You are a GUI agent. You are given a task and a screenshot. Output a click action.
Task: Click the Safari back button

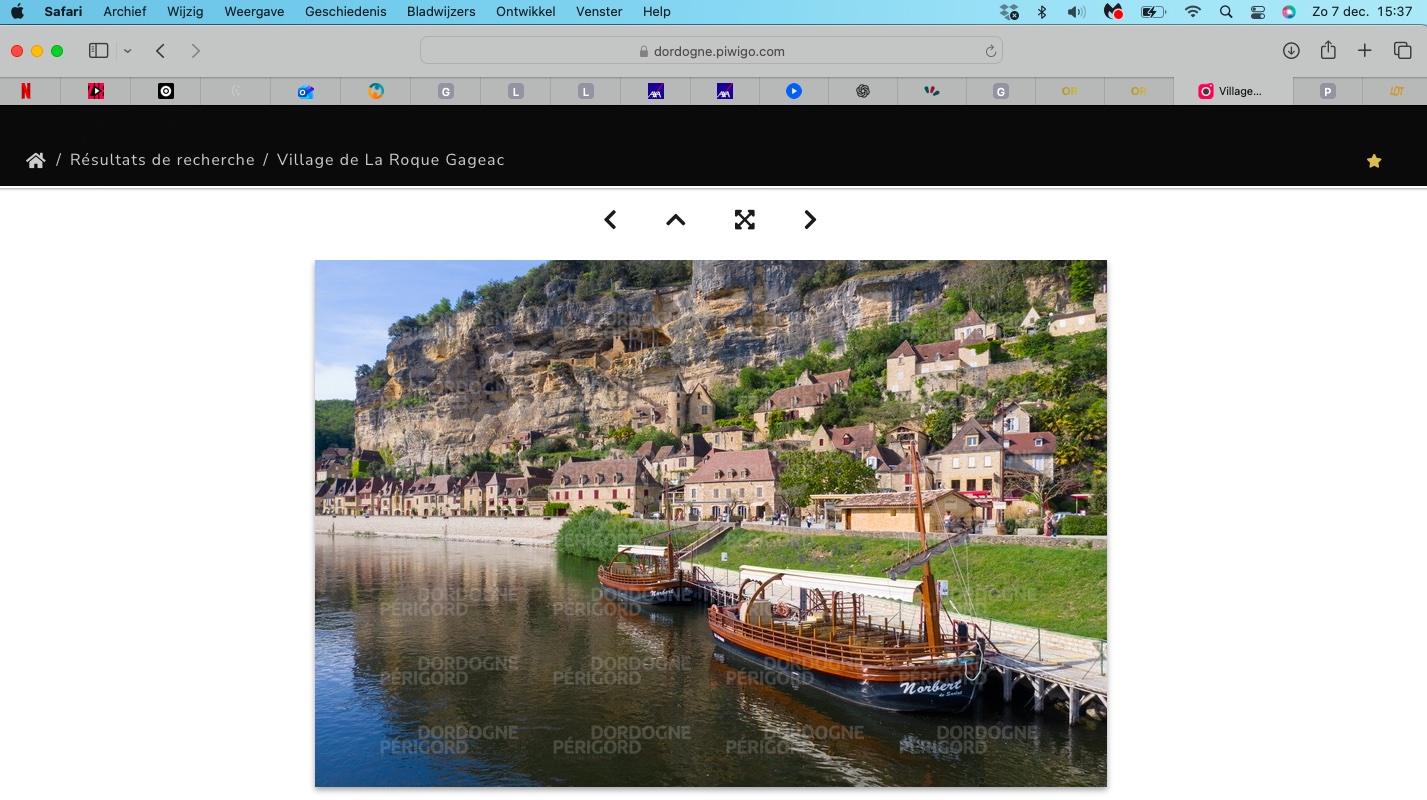pyautogui.click(x=160, y=51)
